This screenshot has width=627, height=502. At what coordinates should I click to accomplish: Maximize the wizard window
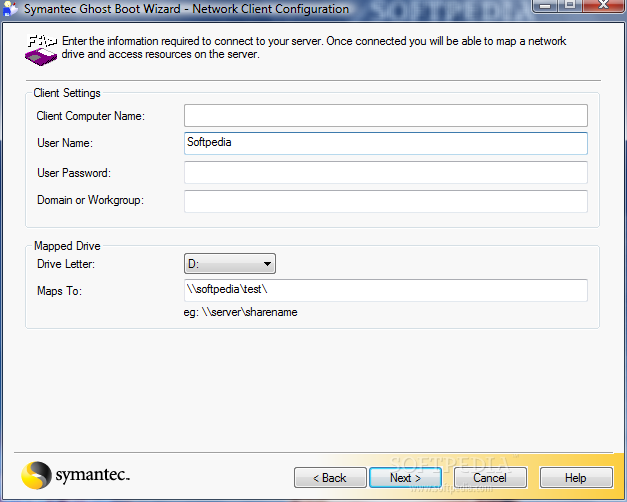pos(570,6)
